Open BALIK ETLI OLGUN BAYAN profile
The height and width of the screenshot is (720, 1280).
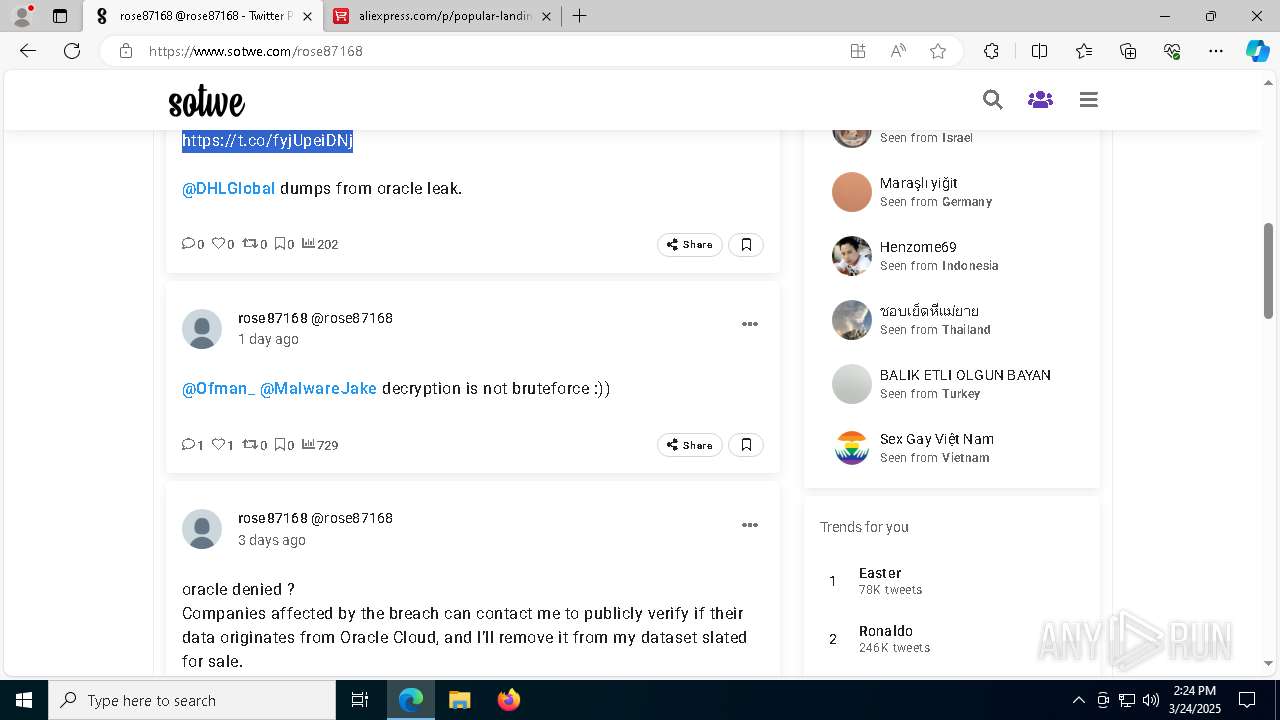[965, 375]
